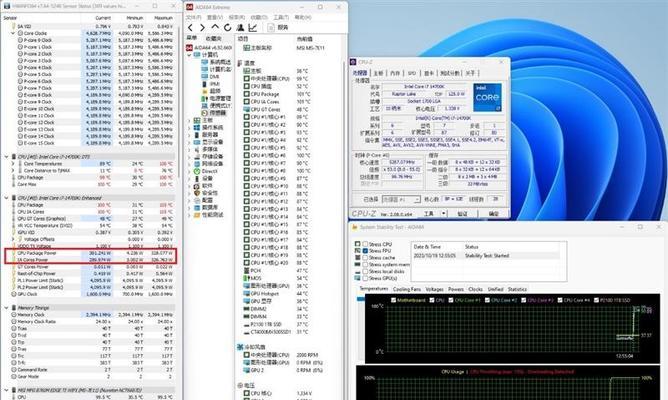
Task: Go forward in AIDA64 toolbar
Action: click(202, 28)
